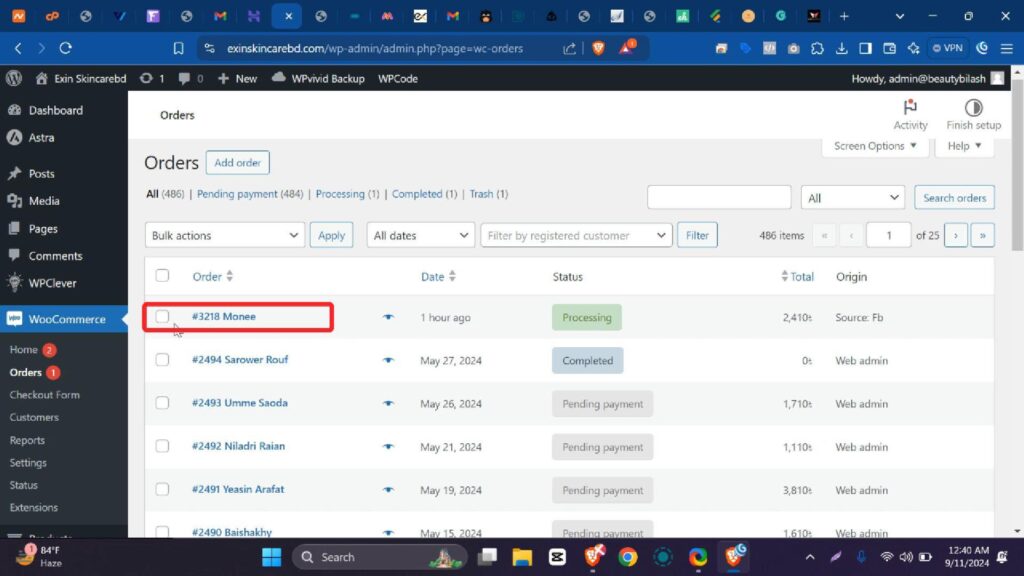Check the checkbox for order #3218 Monee
Viewport: 1024px width, 576px height.
[162, 317]
